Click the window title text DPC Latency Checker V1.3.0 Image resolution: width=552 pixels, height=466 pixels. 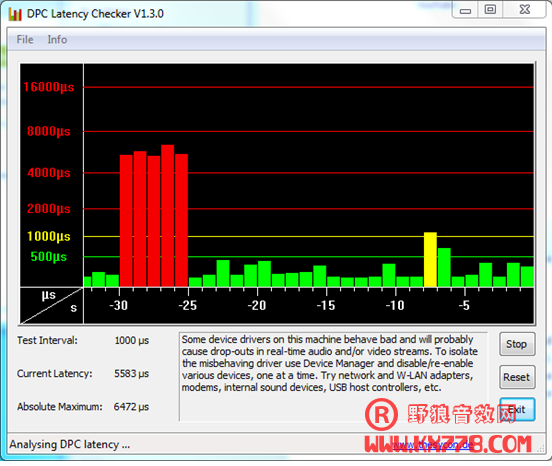[95, 14]
